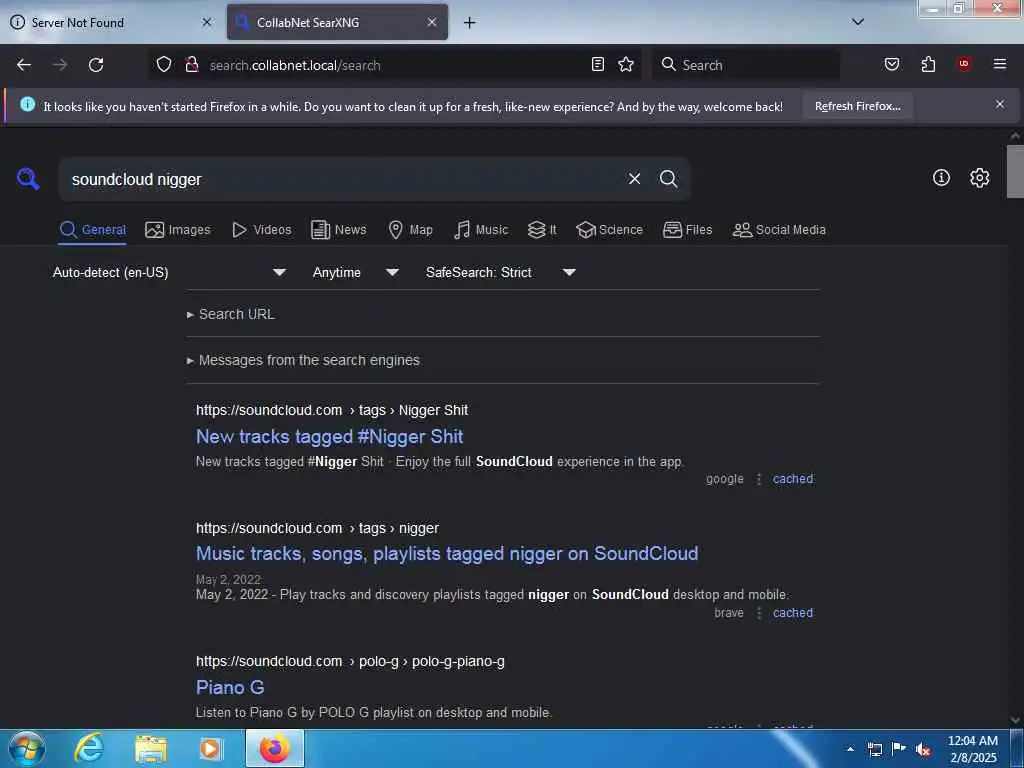Focus the SearXNG search query field
Screen dimensions: 1024x768
(x=344, y=179)
